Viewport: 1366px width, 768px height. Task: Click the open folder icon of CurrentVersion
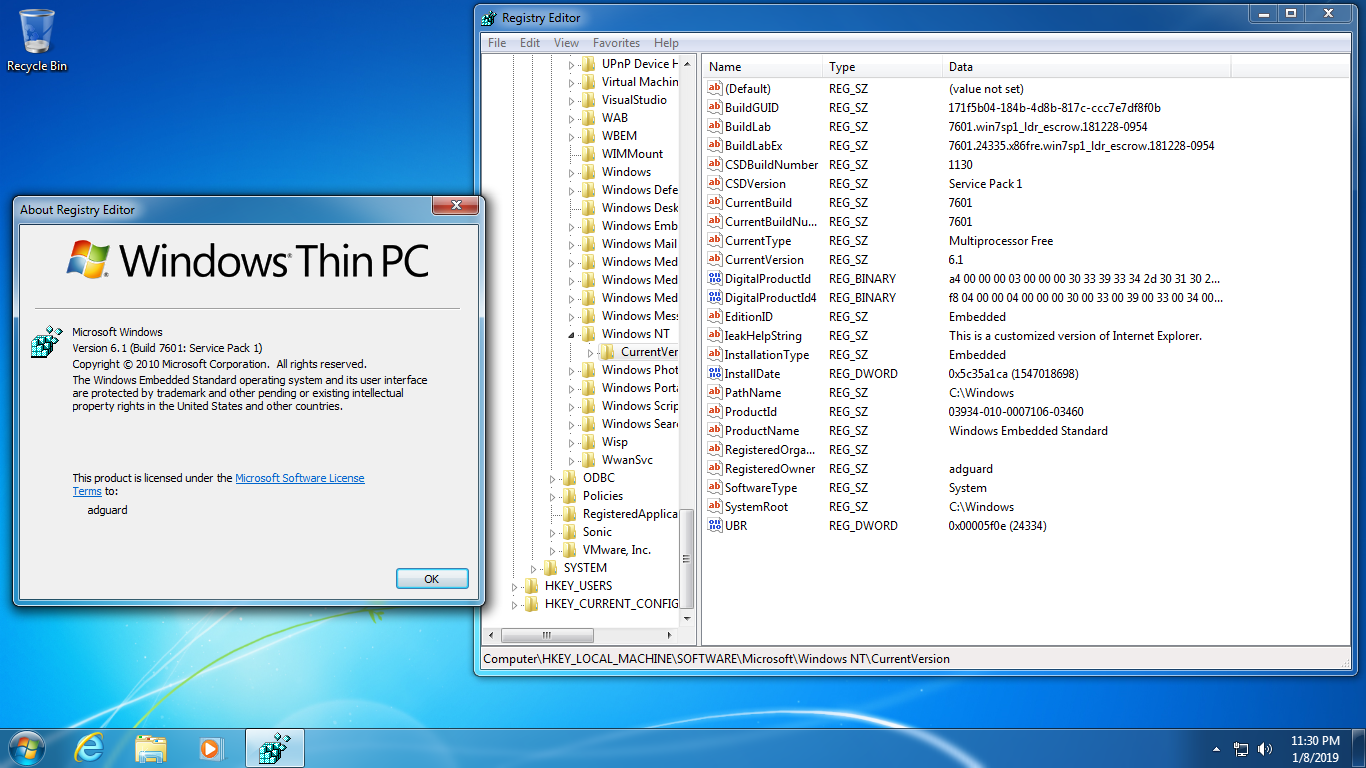click(x=607, y=352)
